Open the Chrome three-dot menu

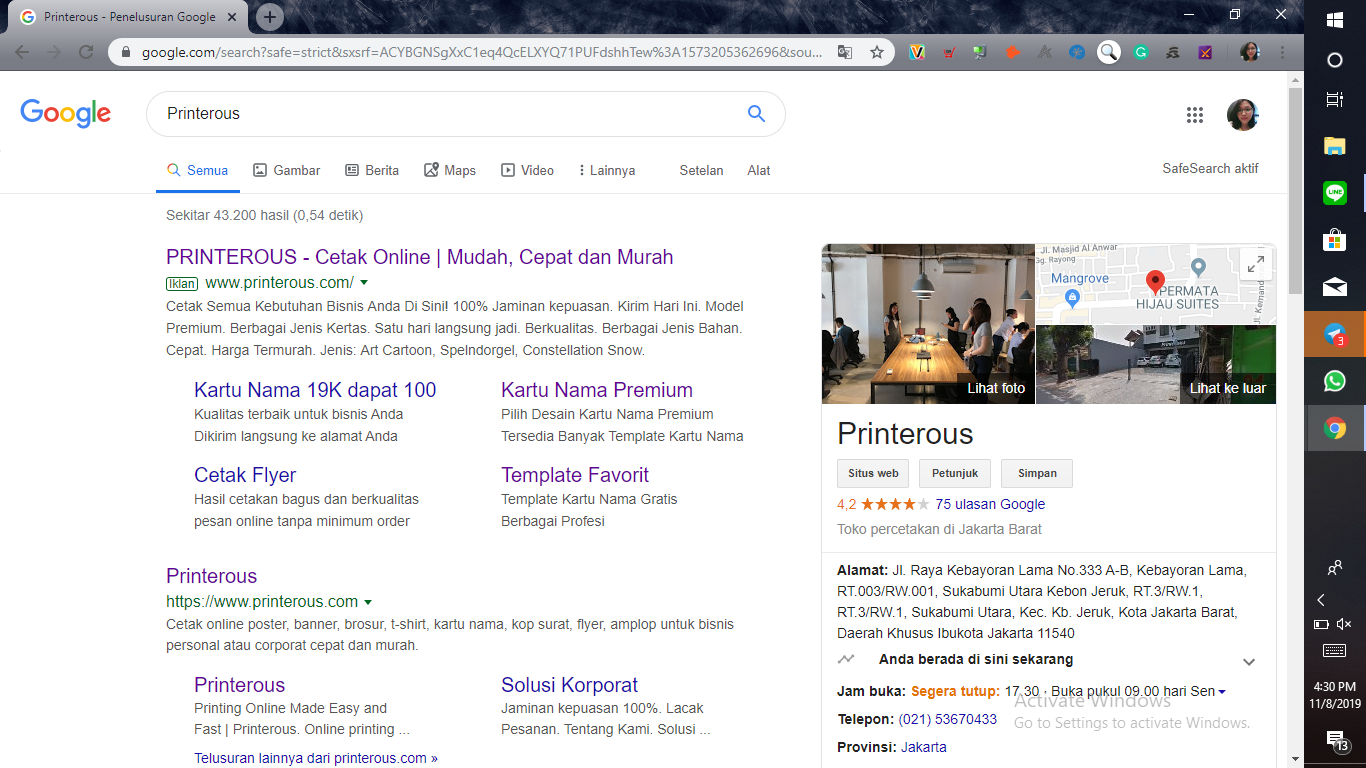(x=1282, y=52)
